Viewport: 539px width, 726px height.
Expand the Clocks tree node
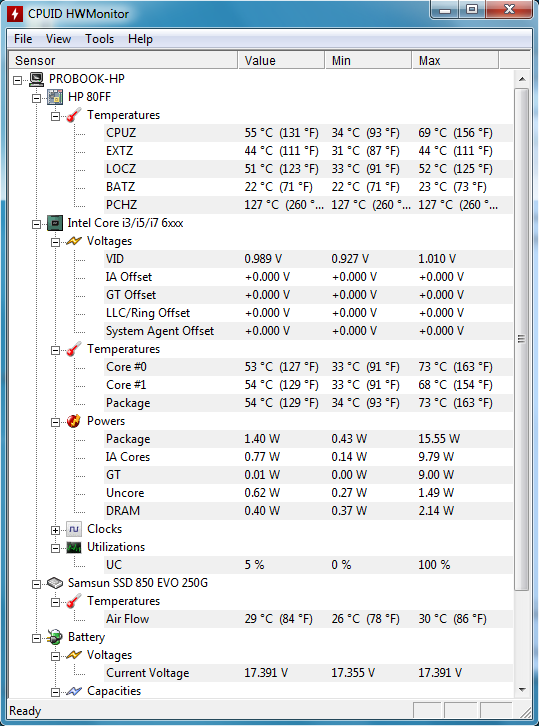pos(55,530)
